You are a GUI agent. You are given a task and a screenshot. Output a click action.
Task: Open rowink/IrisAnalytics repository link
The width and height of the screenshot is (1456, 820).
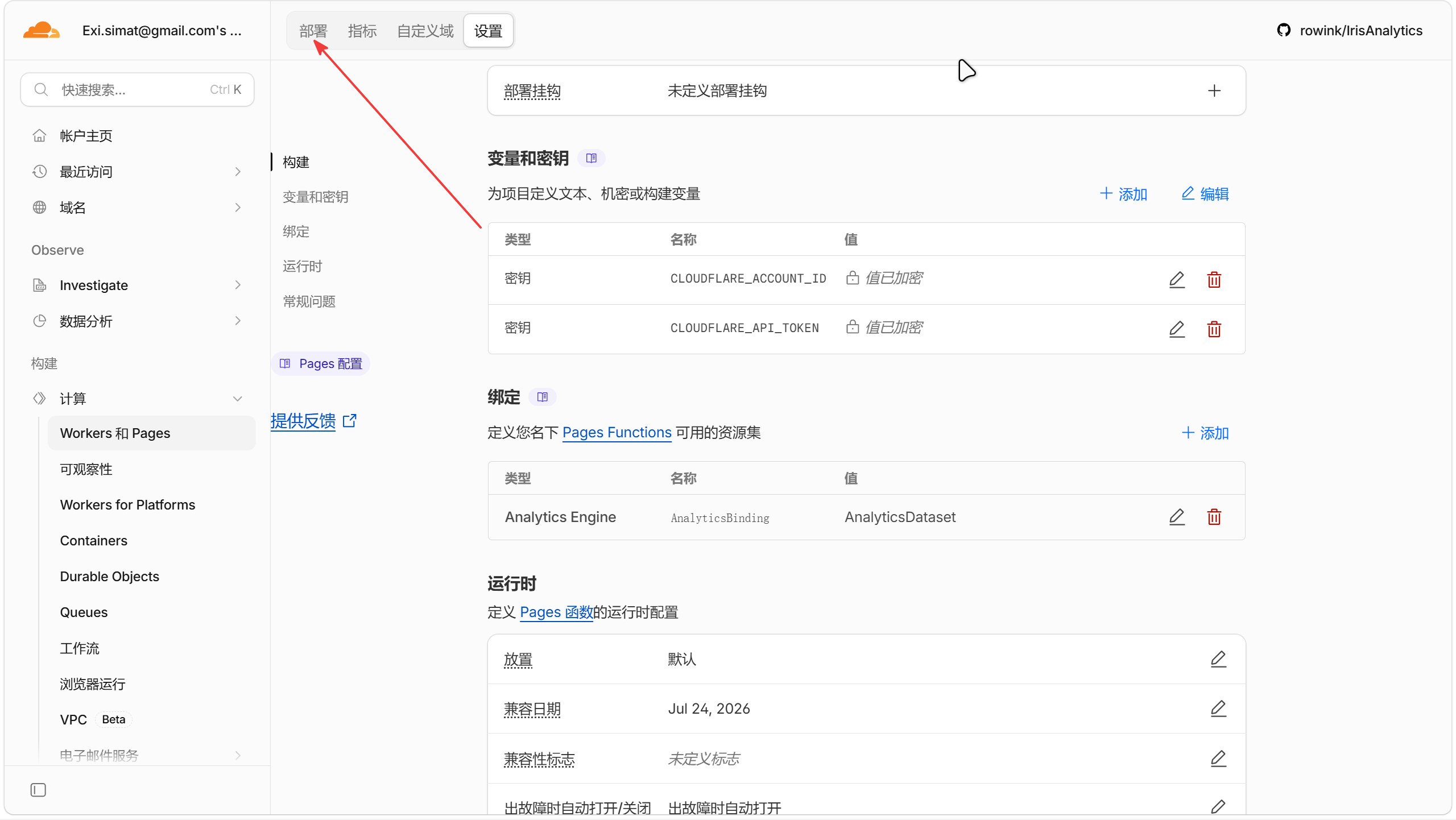(1361, 30)
